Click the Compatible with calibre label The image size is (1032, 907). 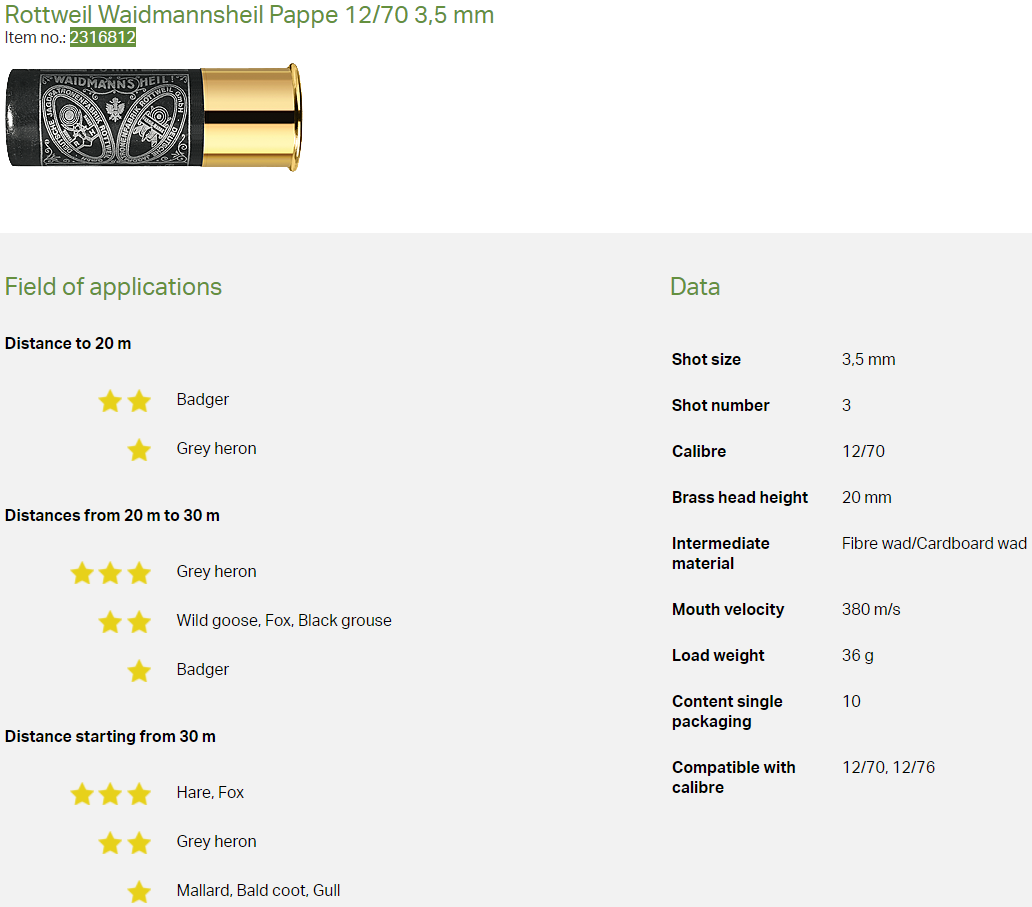[x=734, y=777]
